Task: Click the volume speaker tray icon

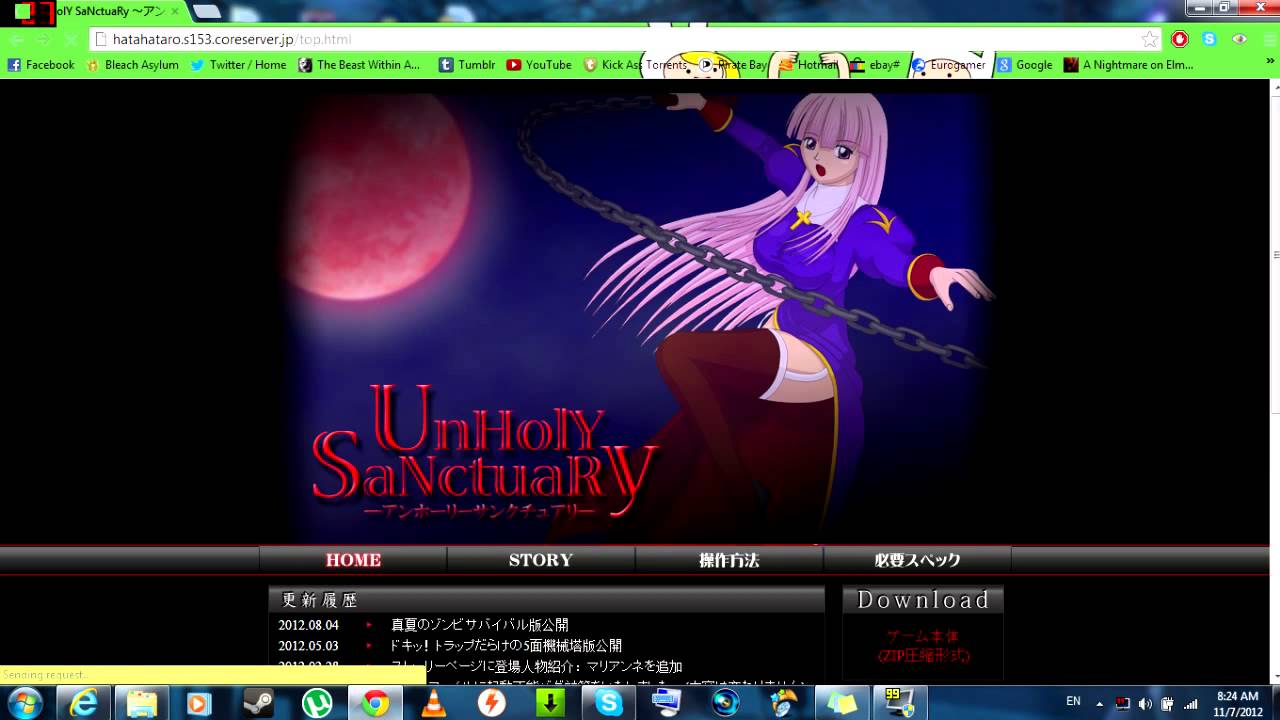Action: (x=1145, y=703)
